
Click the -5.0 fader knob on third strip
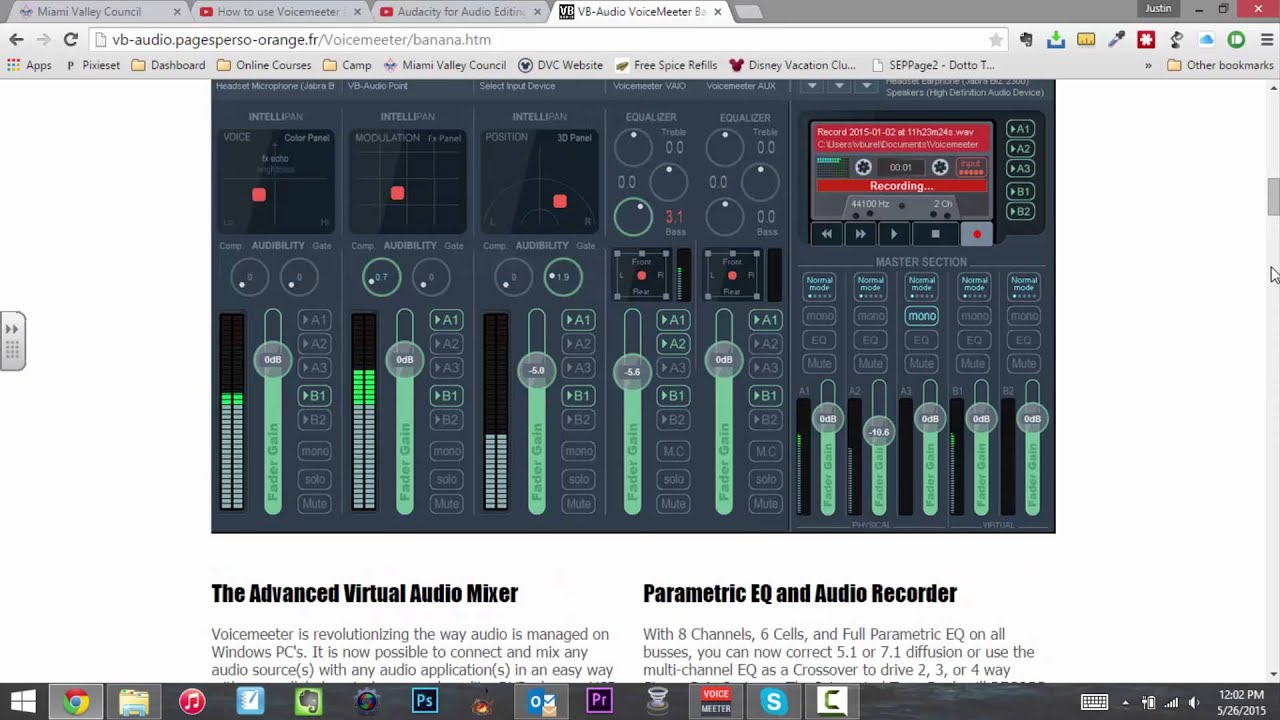(536, 371)
